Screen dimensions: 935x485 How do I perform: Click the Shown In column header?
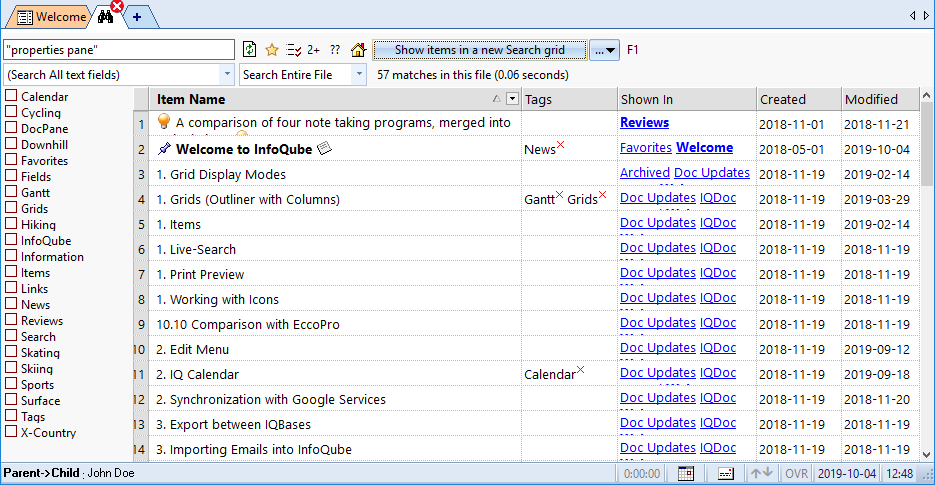pyautogui.click(x=687, y=100)
